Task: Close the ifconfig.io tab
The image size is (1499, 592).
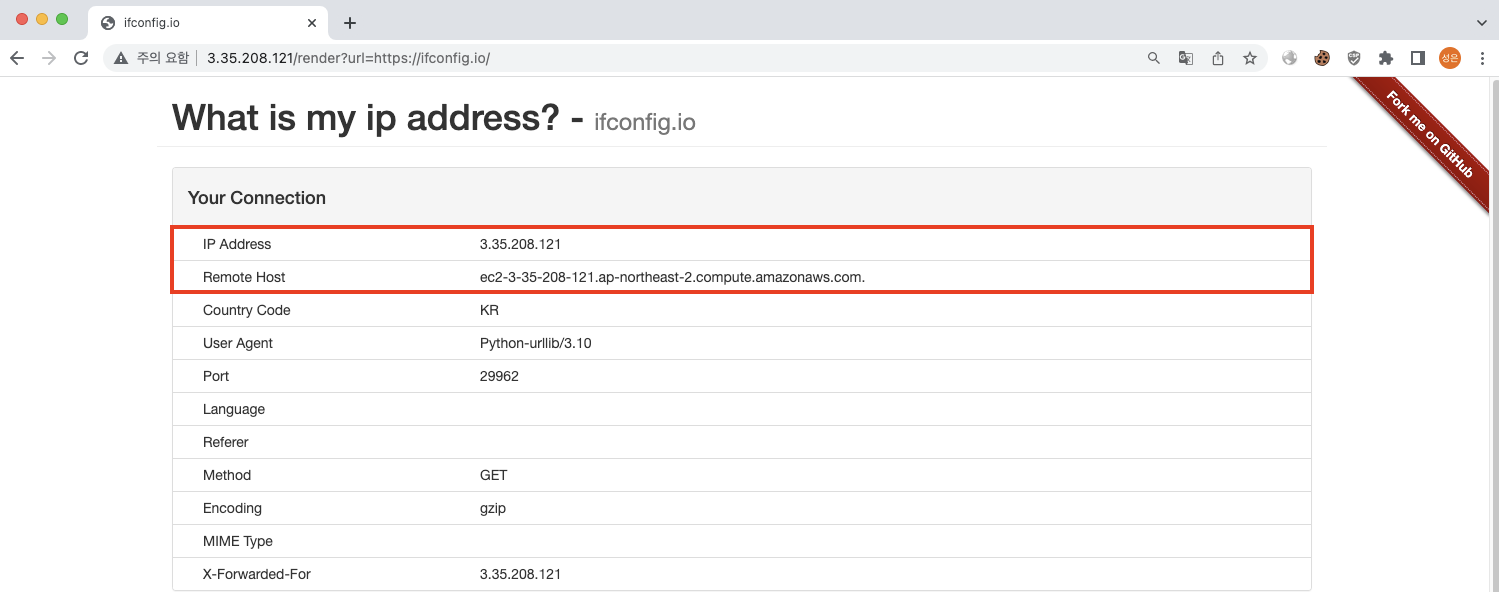Action: (312, 22)
